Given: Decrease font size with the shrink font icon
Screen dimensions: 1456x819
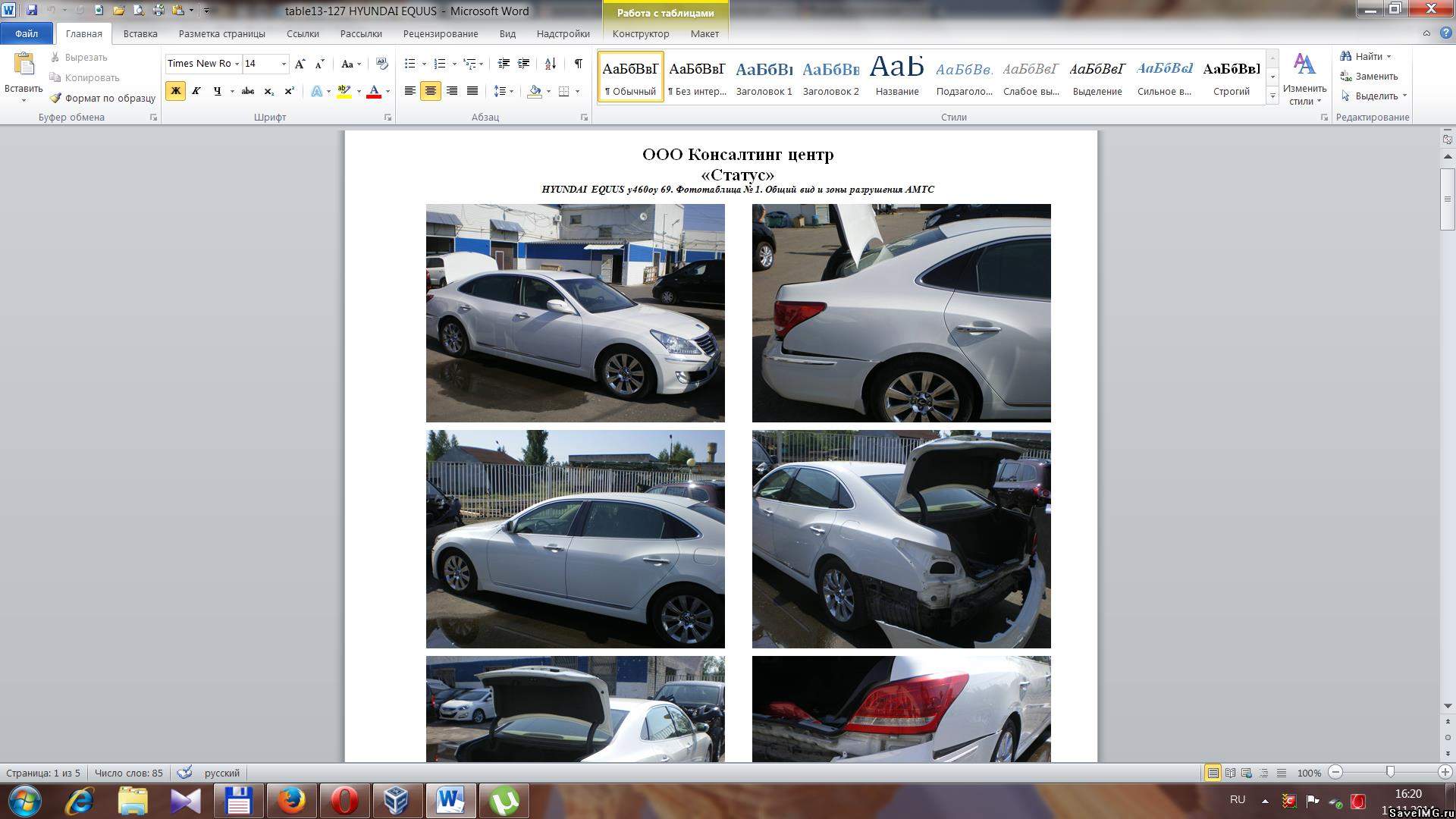Looking at the screenshot, I should click(319, 64).
